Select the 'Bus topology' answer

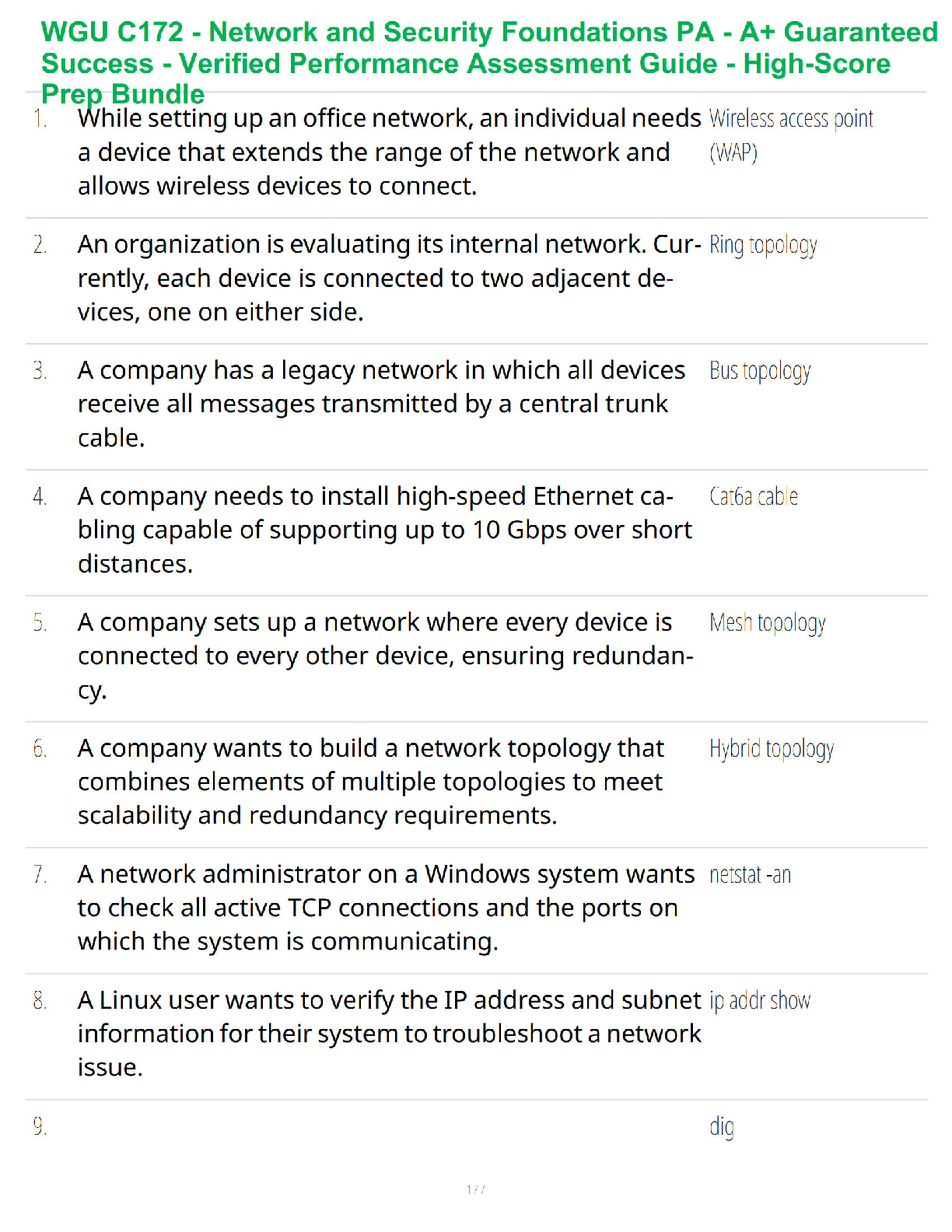point(759,371)
